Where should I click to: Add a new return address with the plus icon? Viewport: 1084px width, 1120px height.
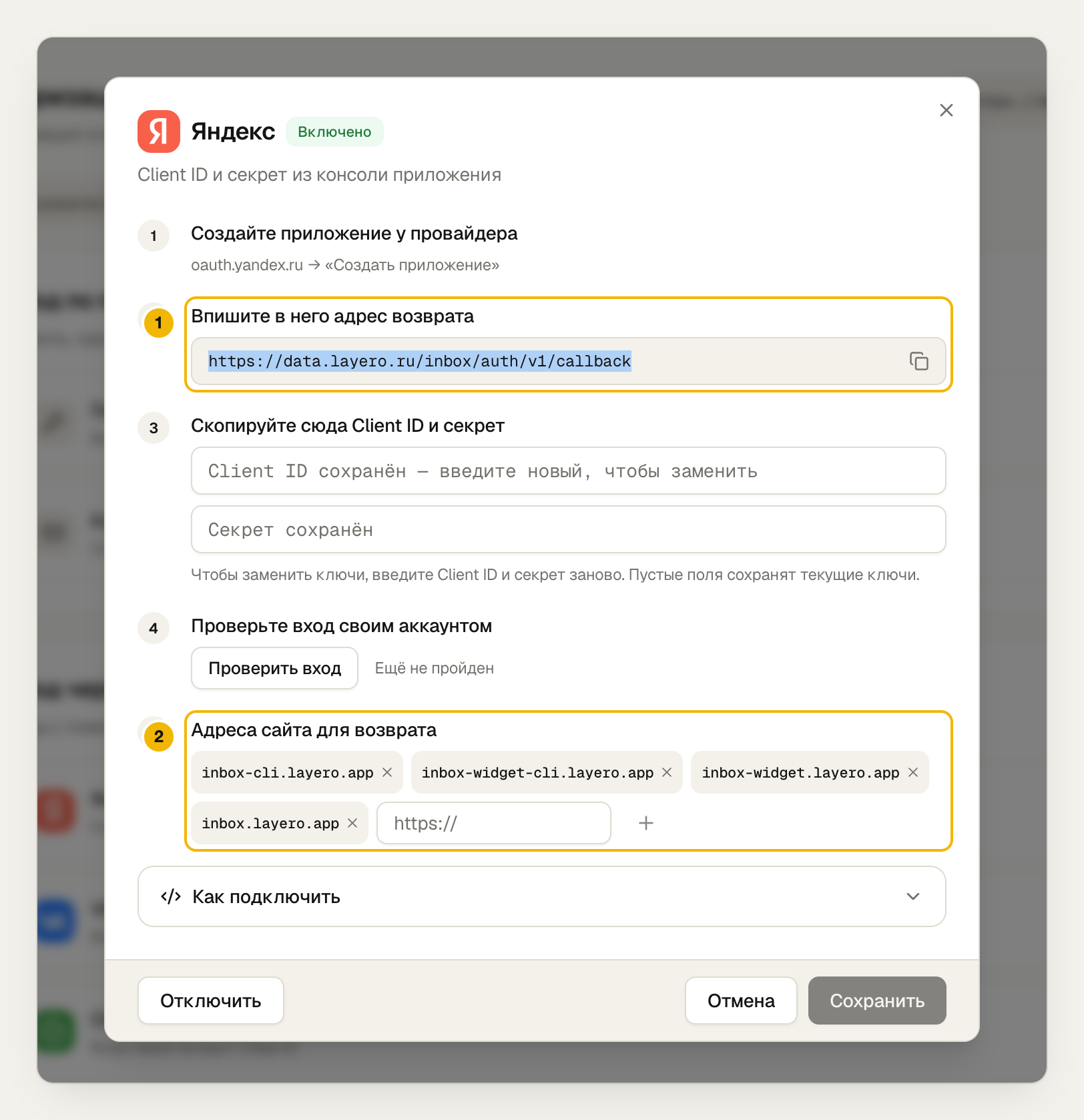coord(645,823)
